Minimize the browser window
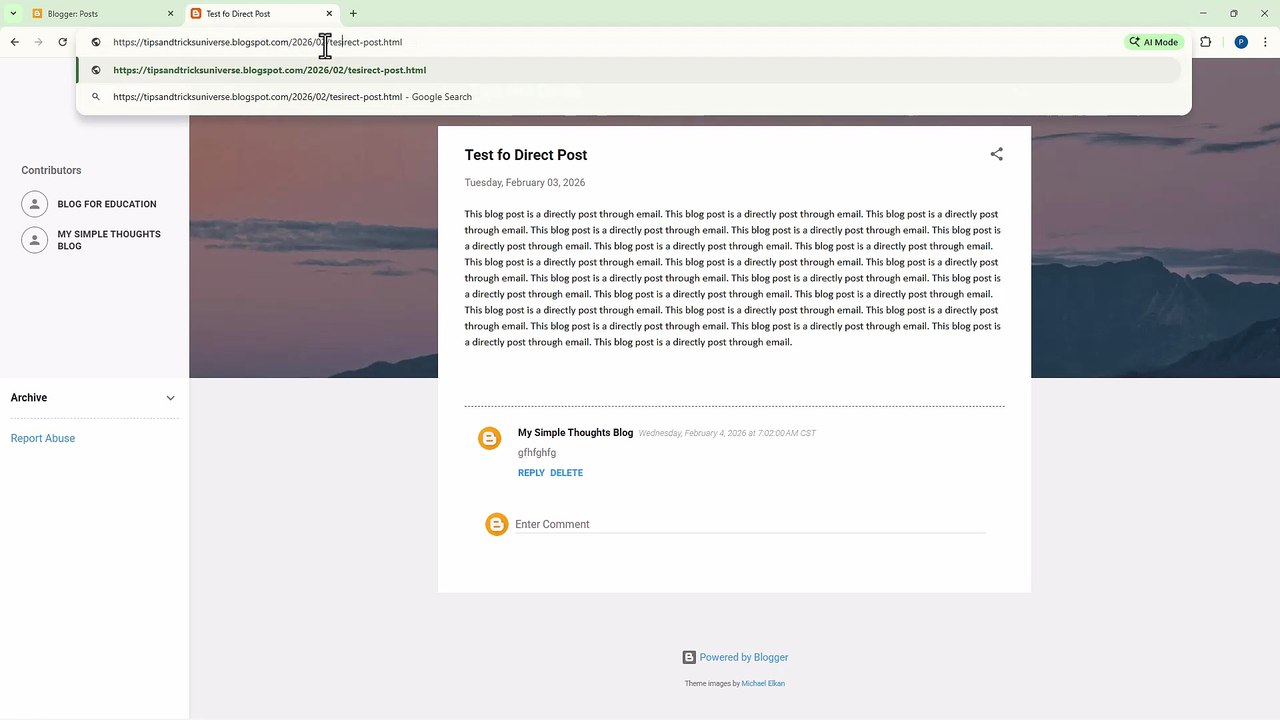The width and height of the screenshot is (1280, 720). click(1203, 14)
